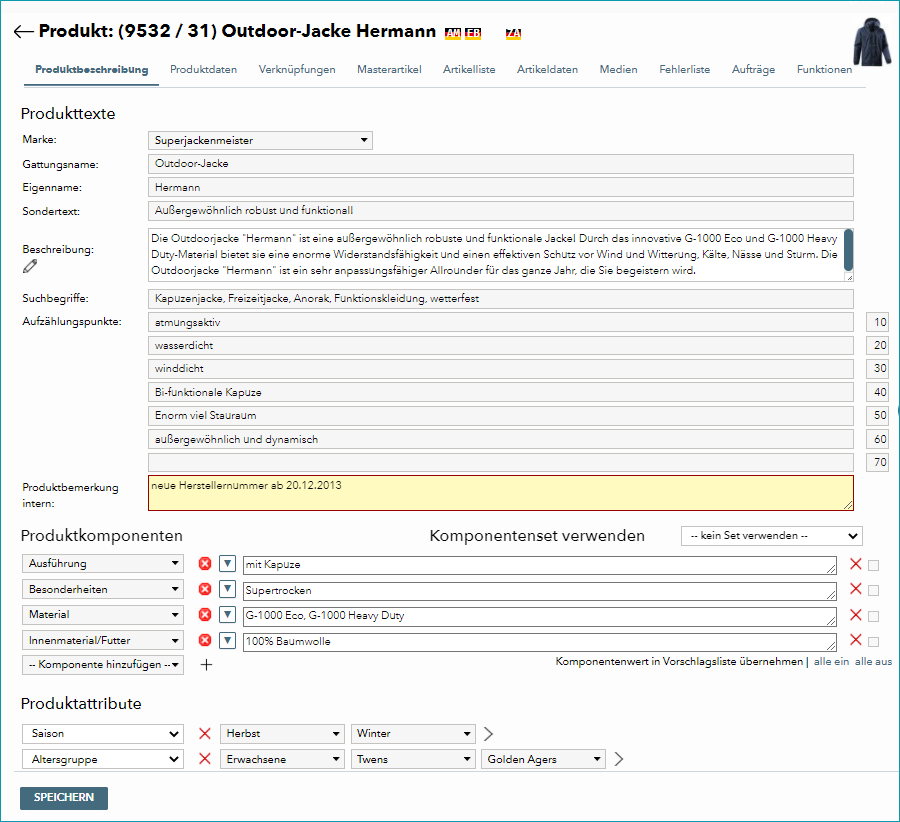
Task: Click the empty Aufzählungspunkte field numbered 70
Action: [501, 462]
